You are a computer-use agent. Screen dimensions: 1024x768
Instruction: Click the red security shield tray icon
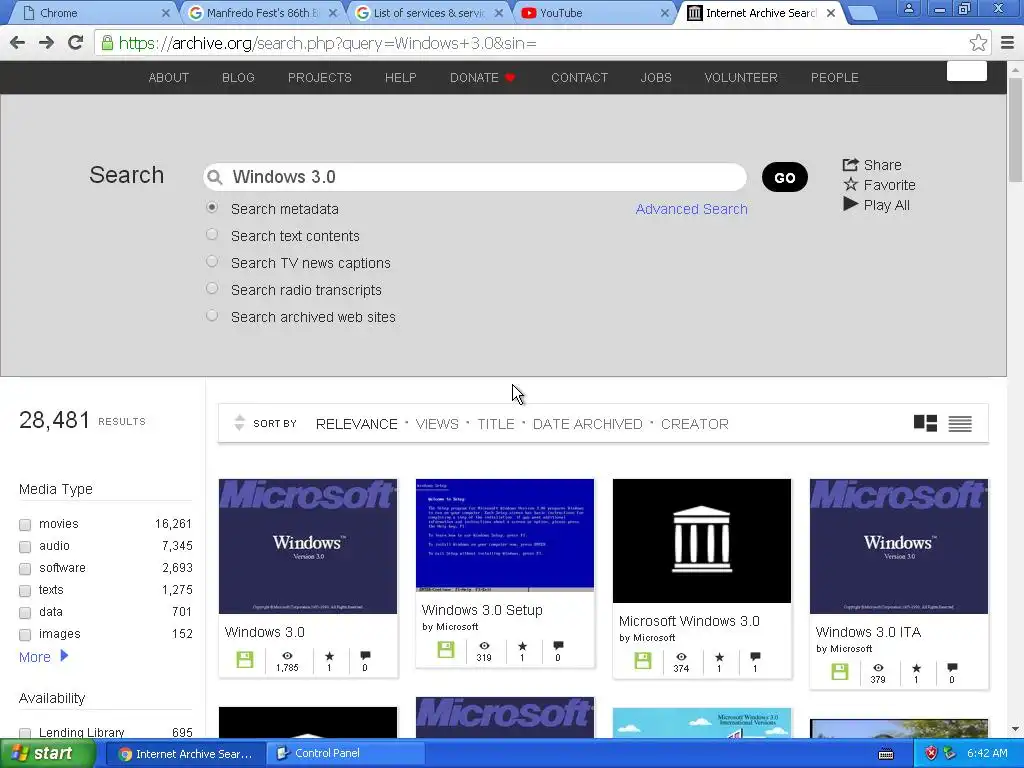point(931,753)
